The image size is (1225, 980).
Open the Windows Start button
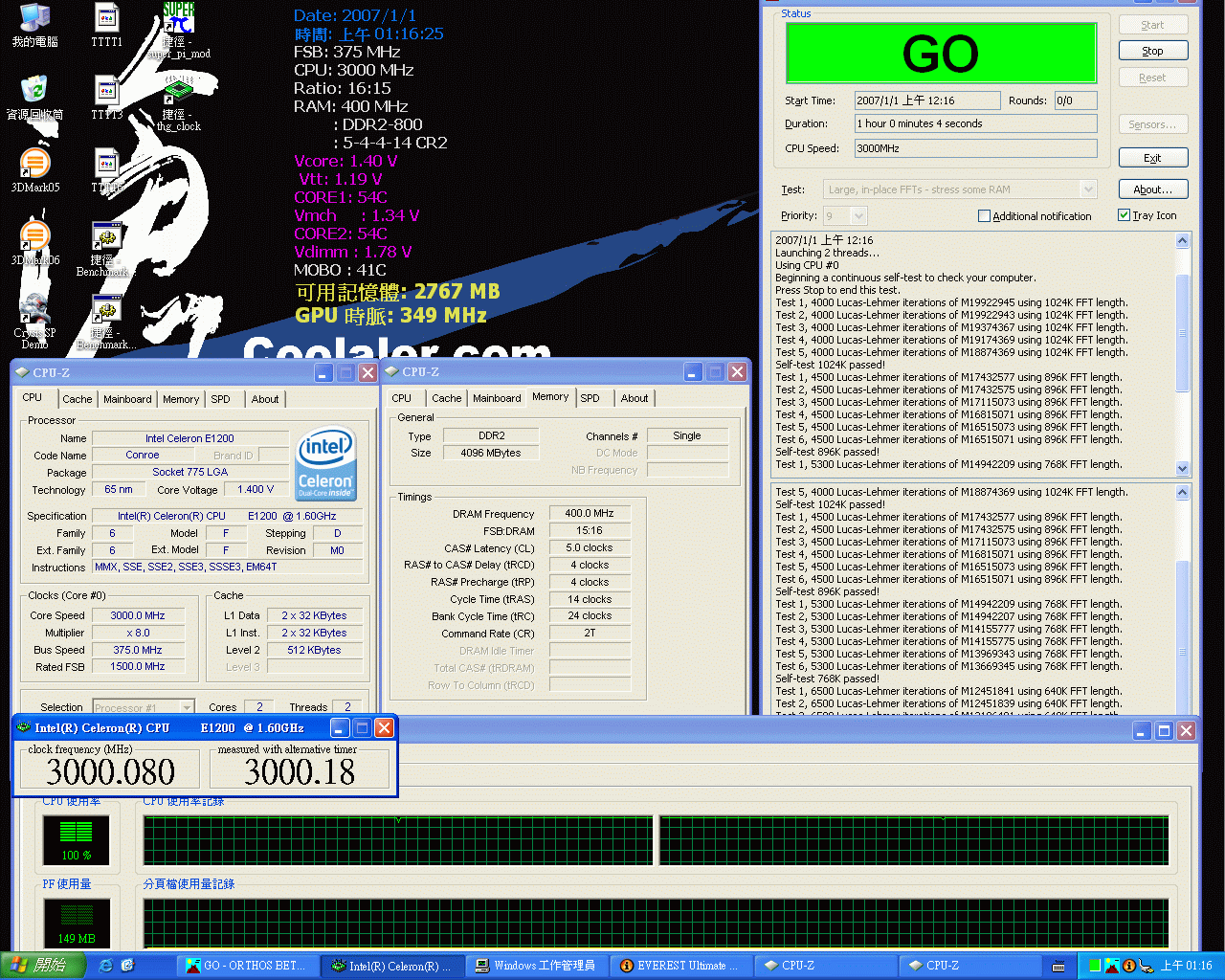(x=44, y=966)
